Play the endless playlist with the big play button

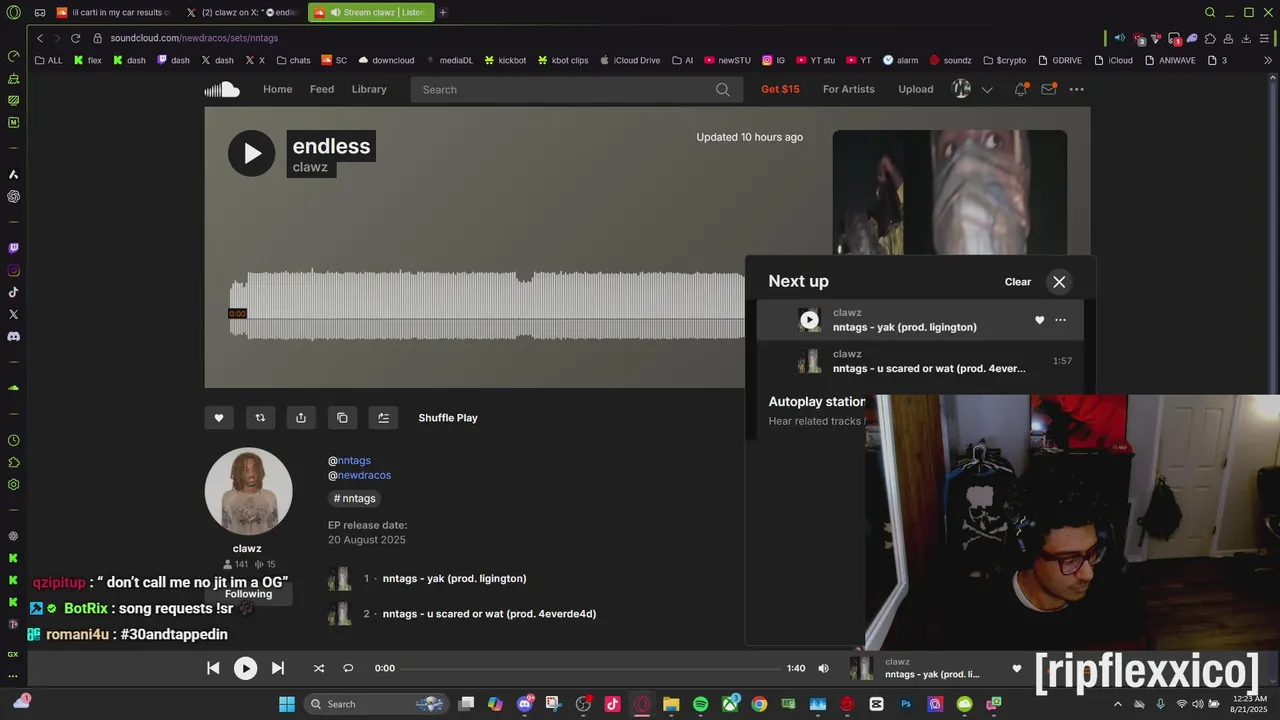(251, 153)
